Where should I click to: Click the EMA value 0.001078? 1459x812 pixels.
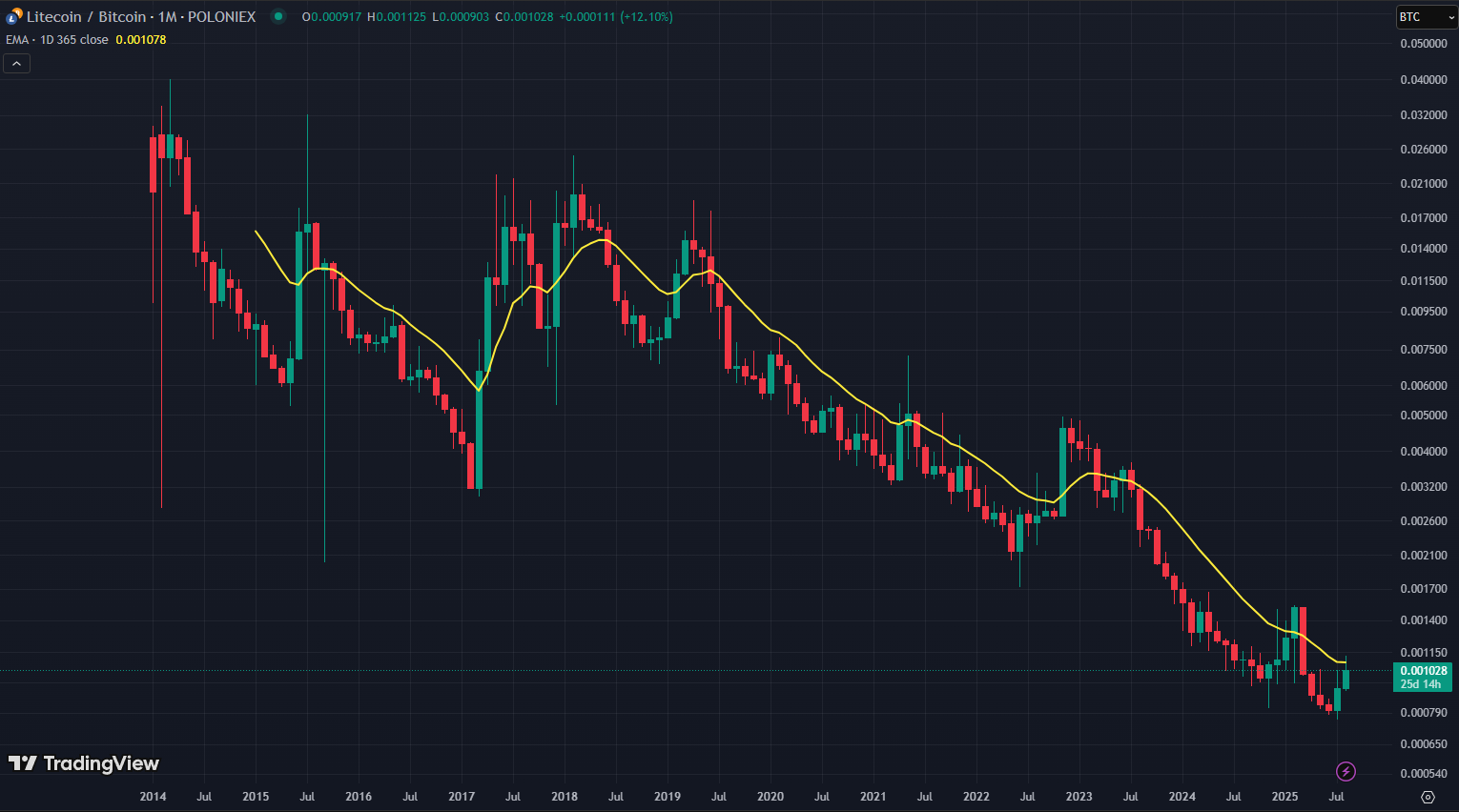pyautogui.click(x=141, y=40)
